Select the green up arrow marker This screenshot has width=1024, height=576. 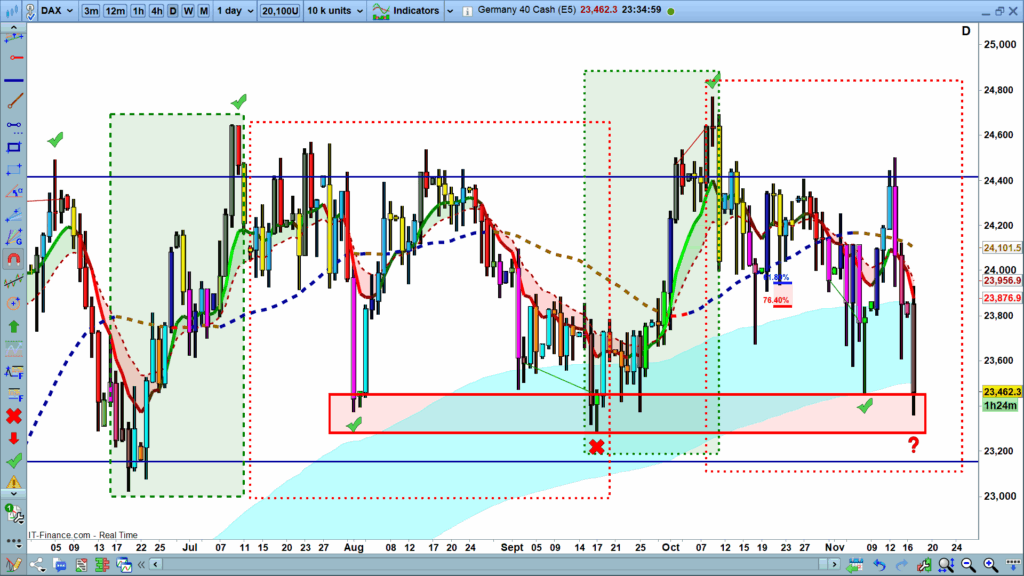14,326
